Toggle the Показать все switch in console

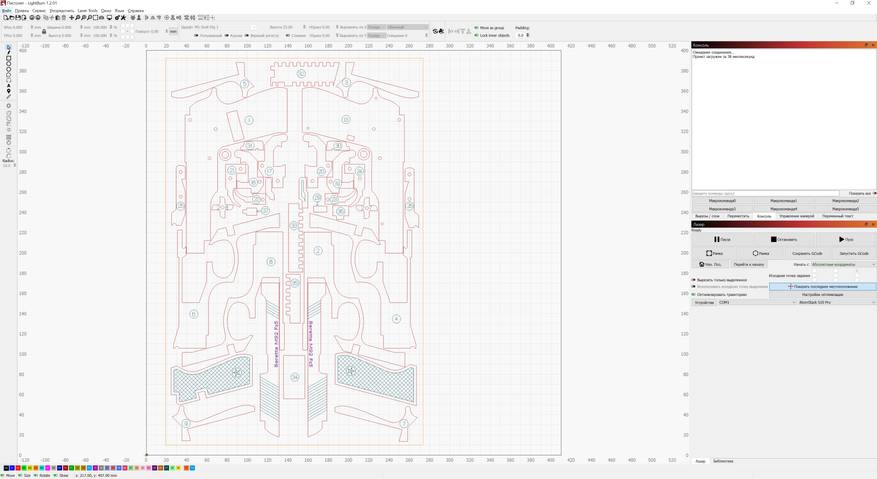[x=874, y=194]
